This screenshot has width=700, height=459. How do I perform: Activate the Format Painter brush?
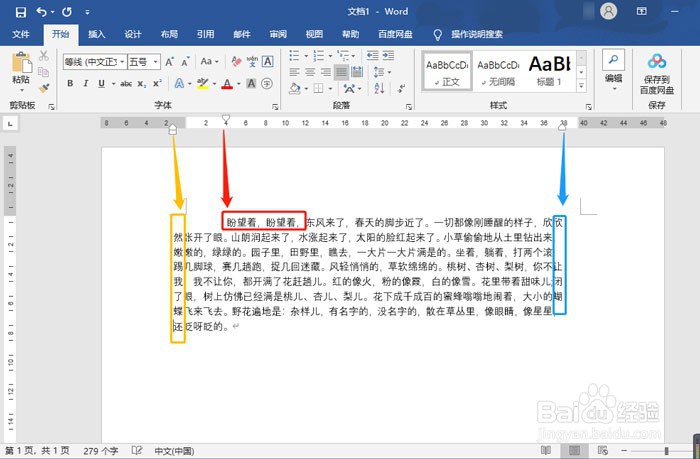(43, 88)
